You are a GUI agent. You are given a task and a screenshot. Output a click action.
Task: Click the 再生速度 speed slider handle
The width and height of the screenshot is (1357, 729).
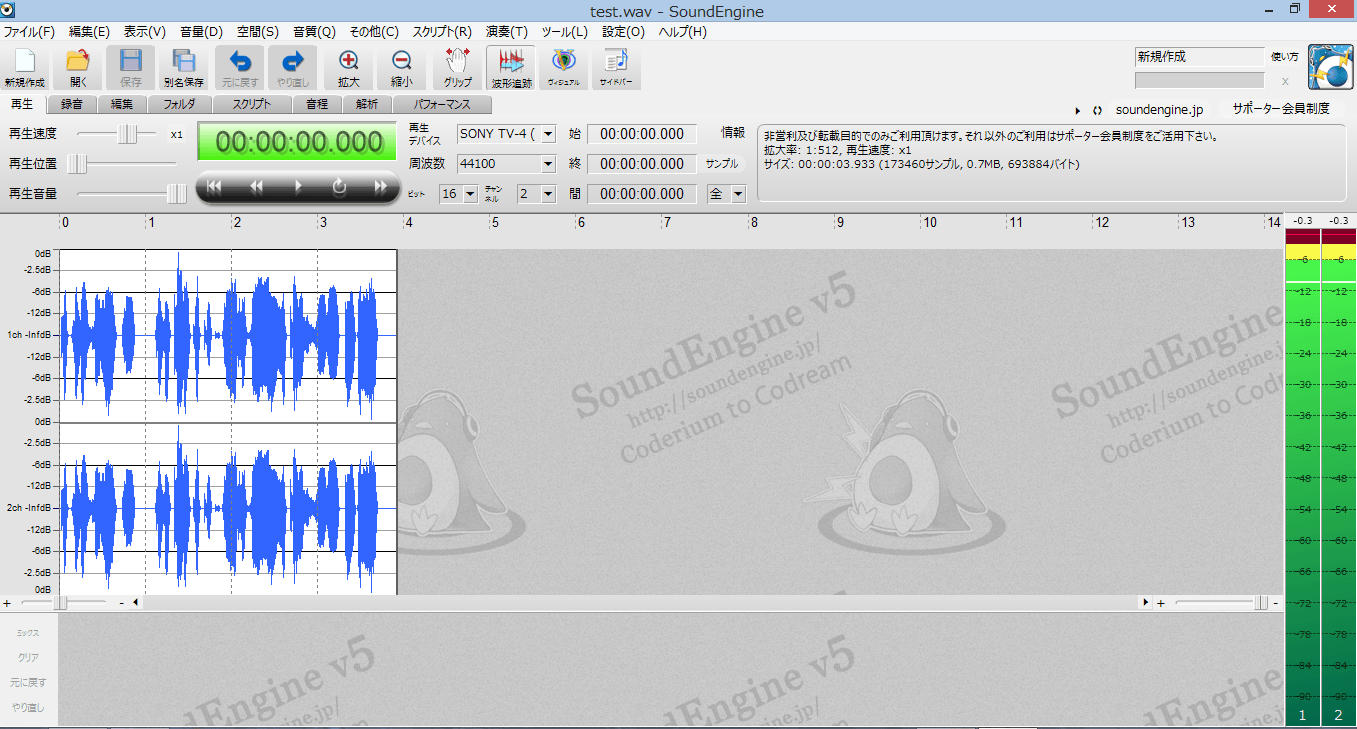(x=128, y=134)
